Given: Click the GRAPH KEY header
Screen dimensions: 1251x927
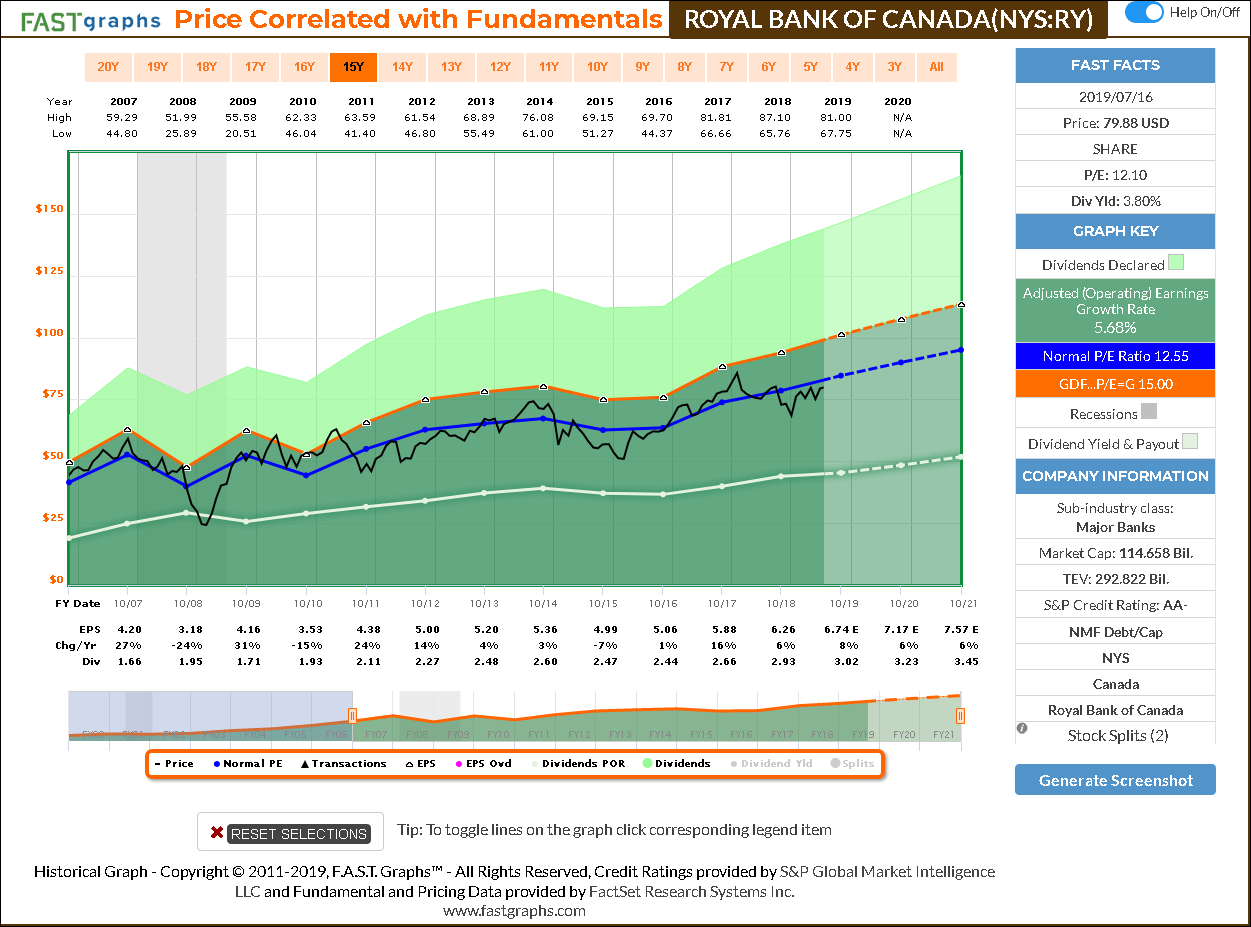Looking at the screenshot, I should pos(1115,231).
